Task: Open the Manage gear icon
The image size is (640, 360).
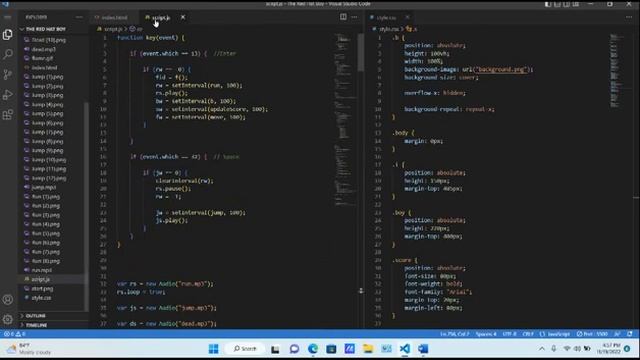Action: [x=7, y=319]
